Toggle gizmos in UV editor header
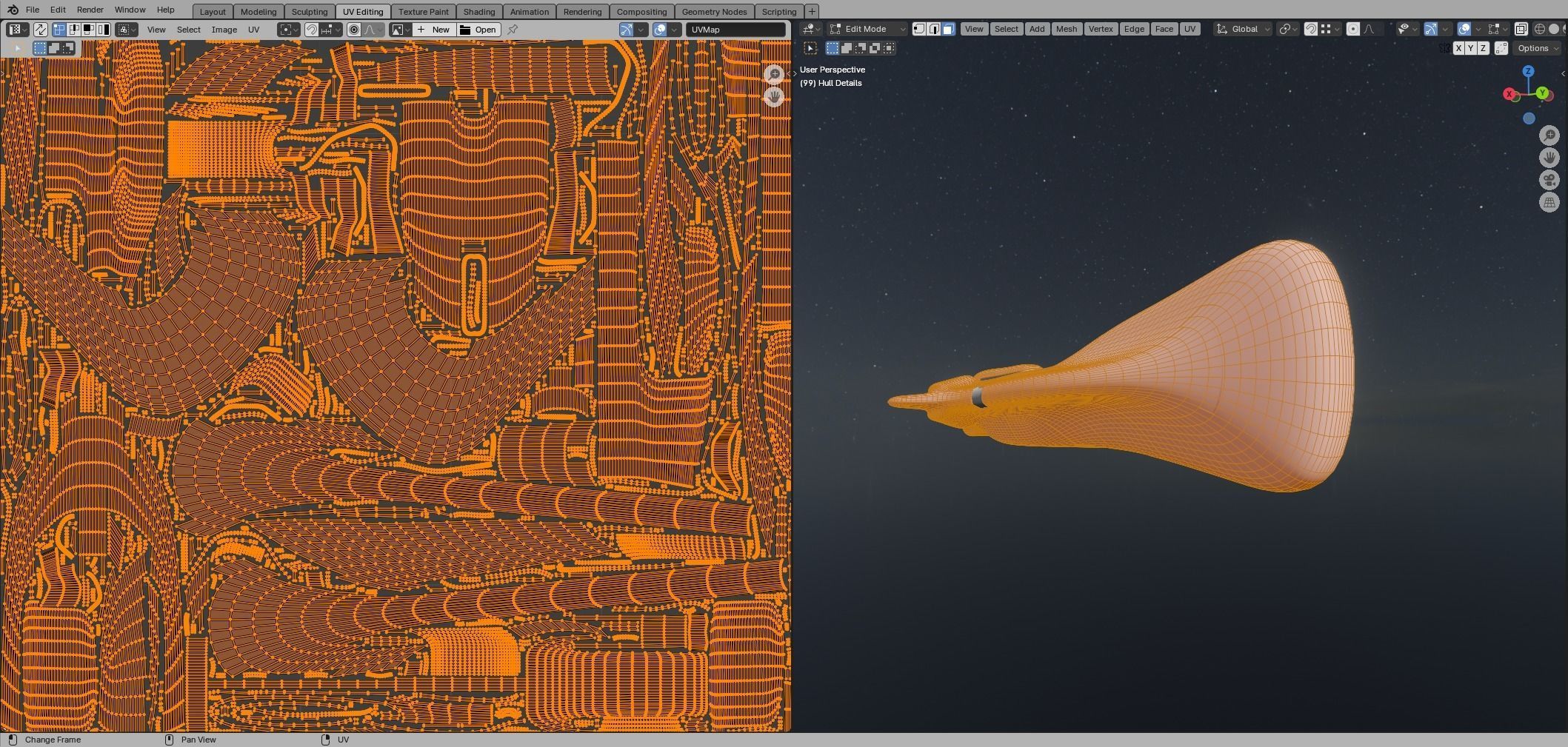The height and width of the screenshot is (747, 1568). 627,30
